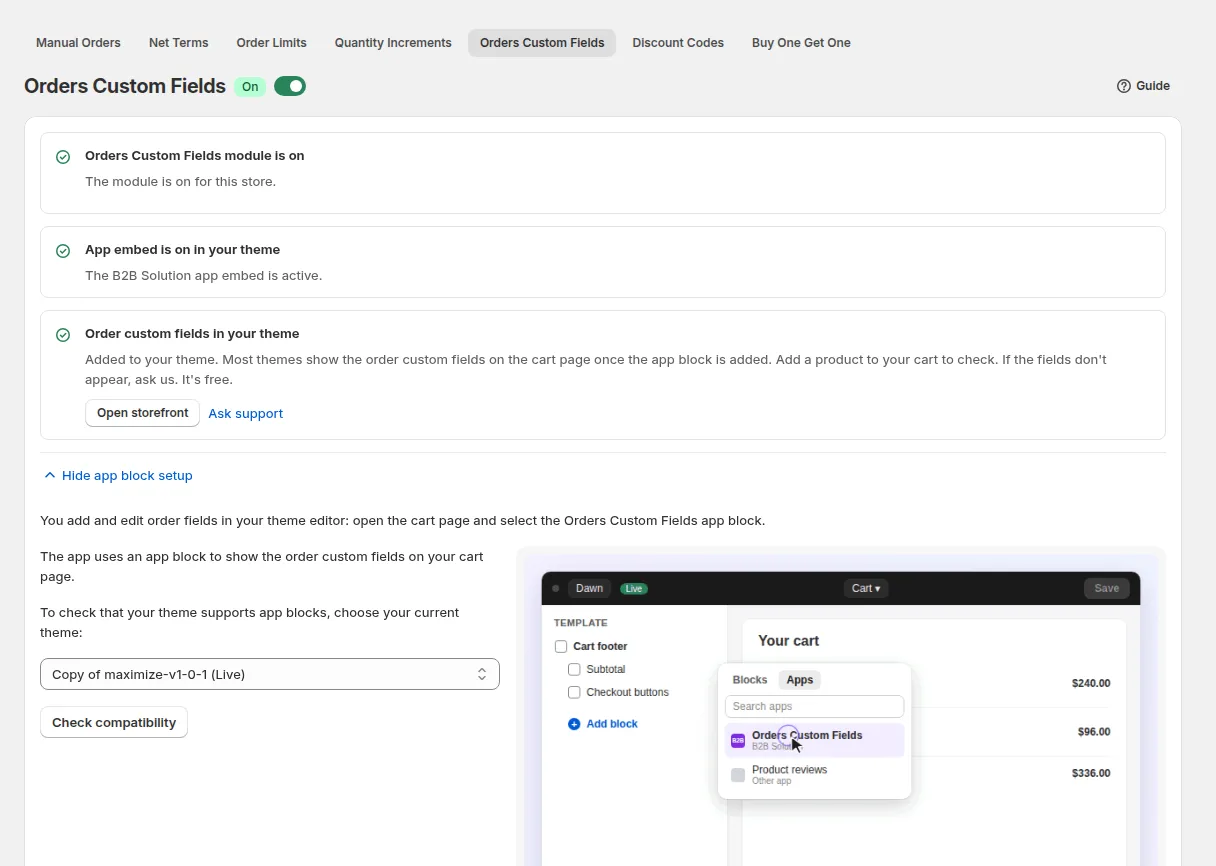Click the purple B2B Orders Custom Fields icon
1216x866 pixels.
tap(738, 741)
